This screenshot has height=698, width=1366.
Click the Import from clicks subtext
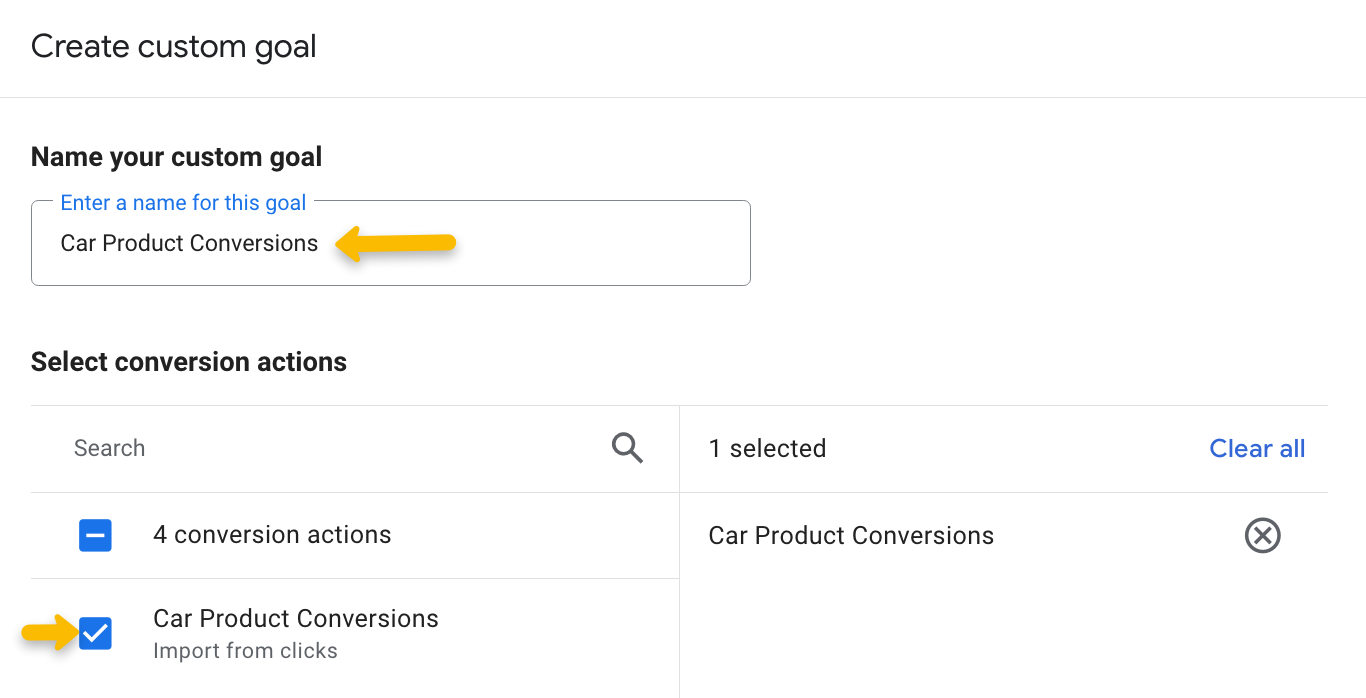click(x=245, y=651)
